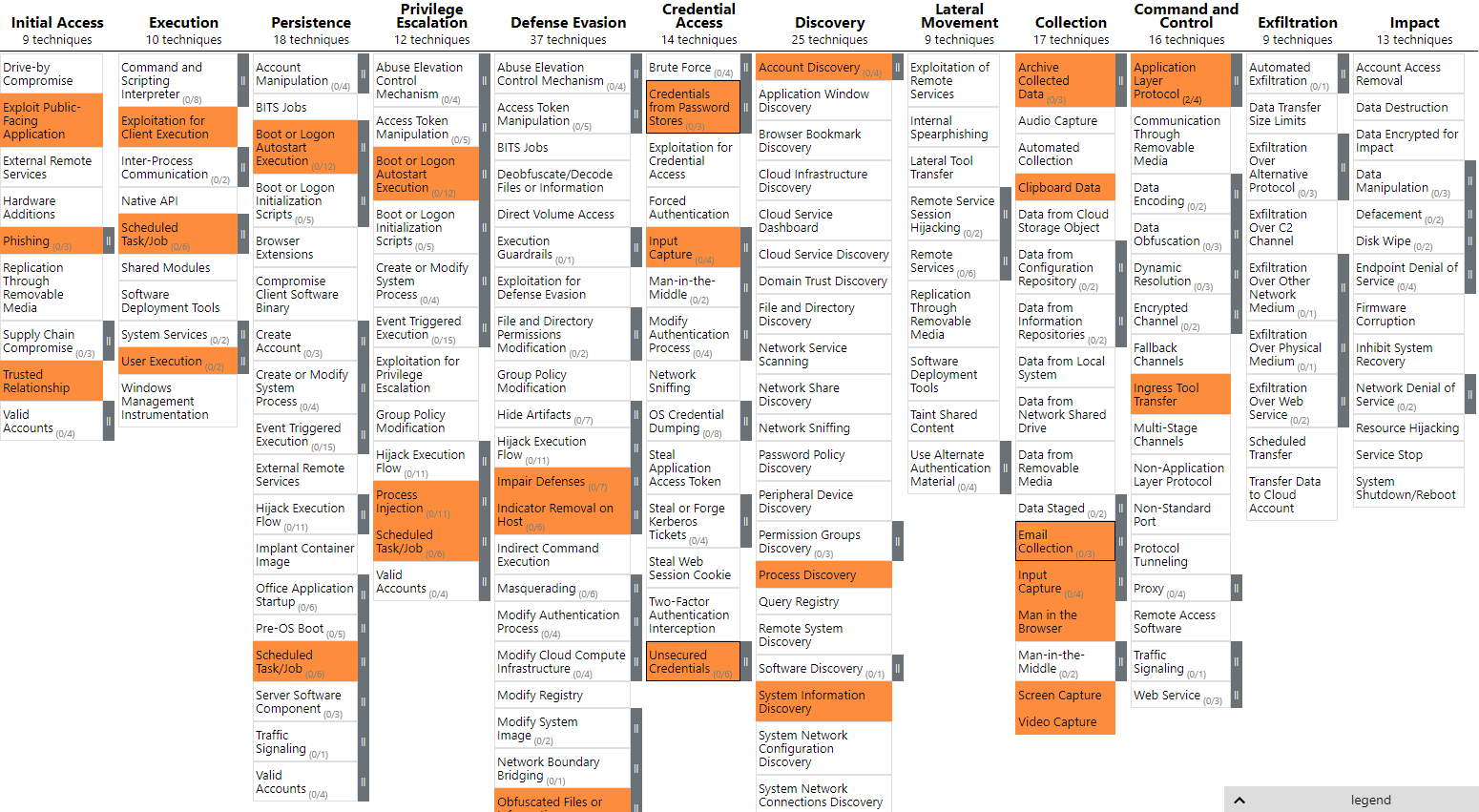Select Transfer Data to Cloud Account technique

pyautogui.click(x=1292, y=494)
